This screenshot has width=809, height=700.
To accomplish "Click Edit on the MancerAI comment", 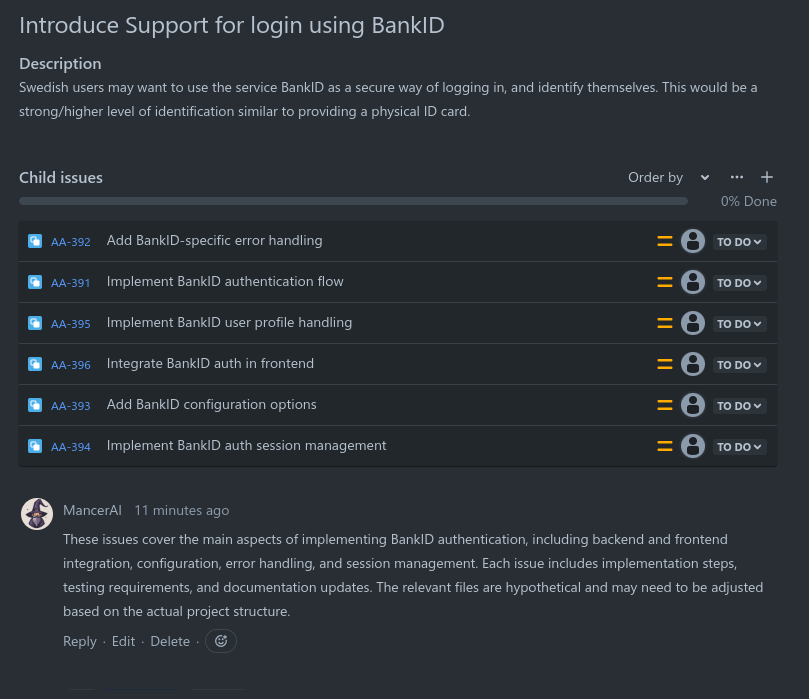I will point(123,641).
